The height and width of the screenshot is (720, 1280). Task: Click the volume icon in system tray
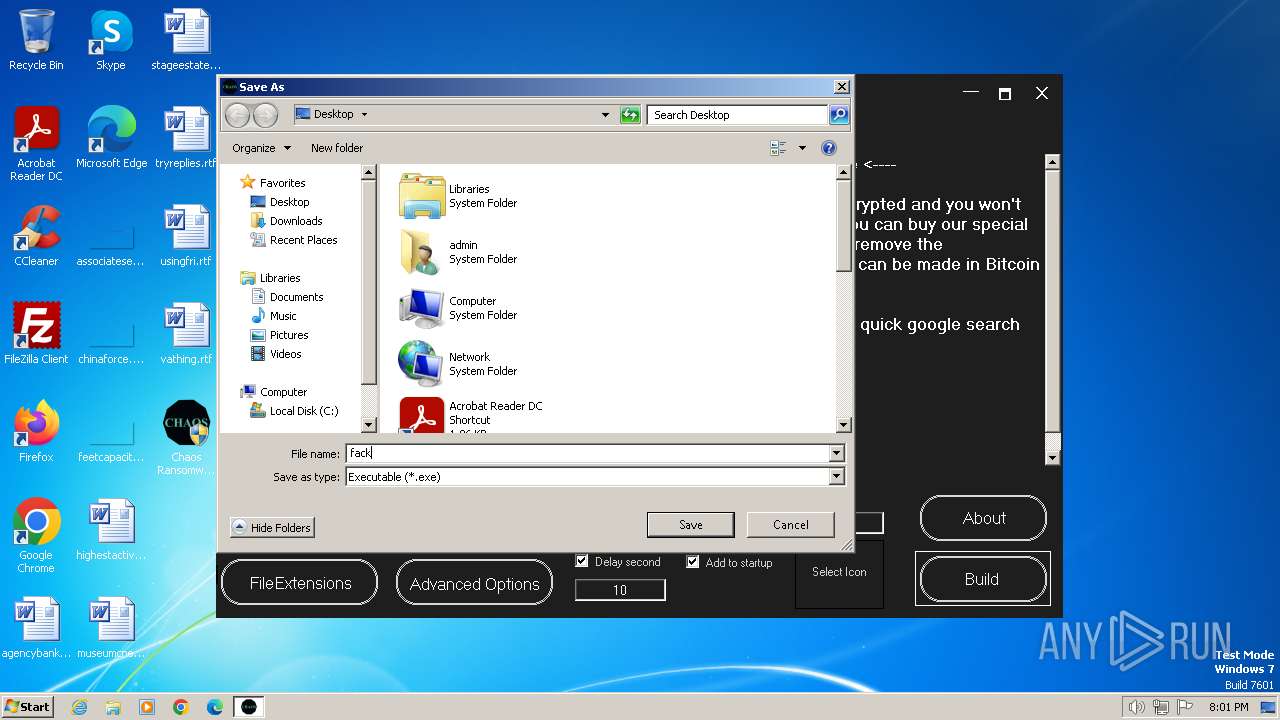coord(1136,707)
